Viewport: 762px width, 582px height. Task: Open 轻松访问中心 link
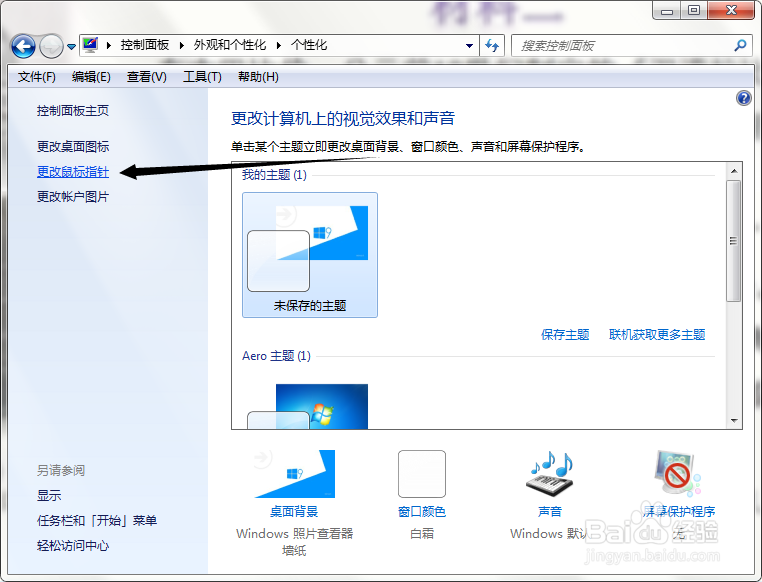pos(73,546)
